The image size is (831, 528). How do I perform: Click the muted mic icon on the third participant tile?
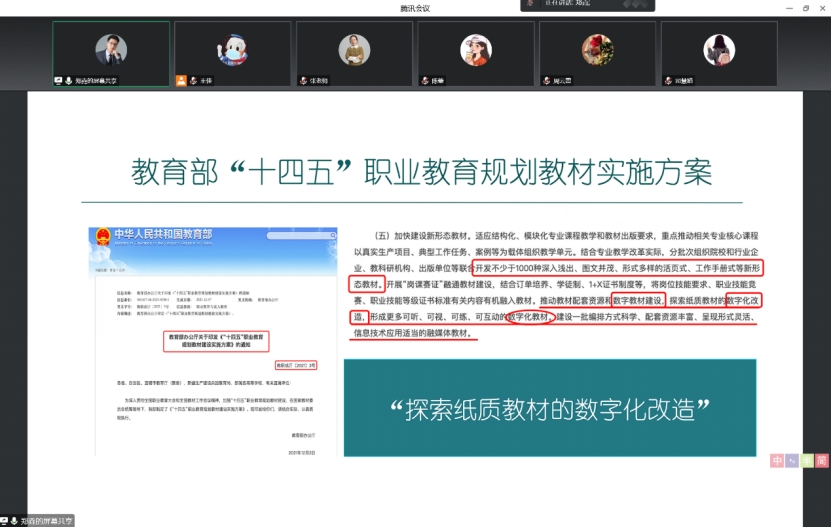tap(303, 81)
